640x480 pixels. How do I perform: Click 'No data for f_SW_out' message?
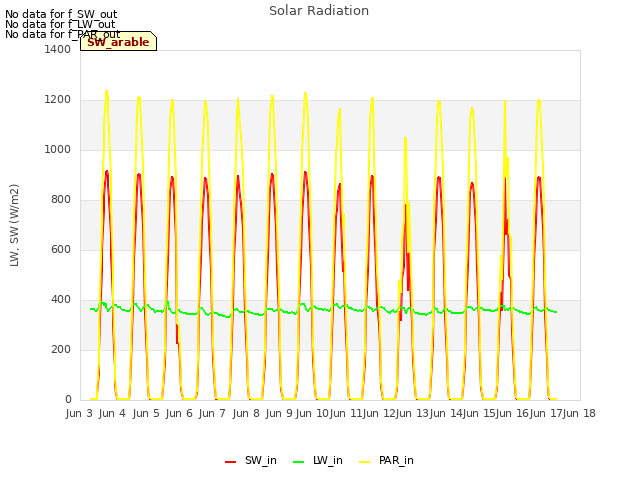[61, 14]
